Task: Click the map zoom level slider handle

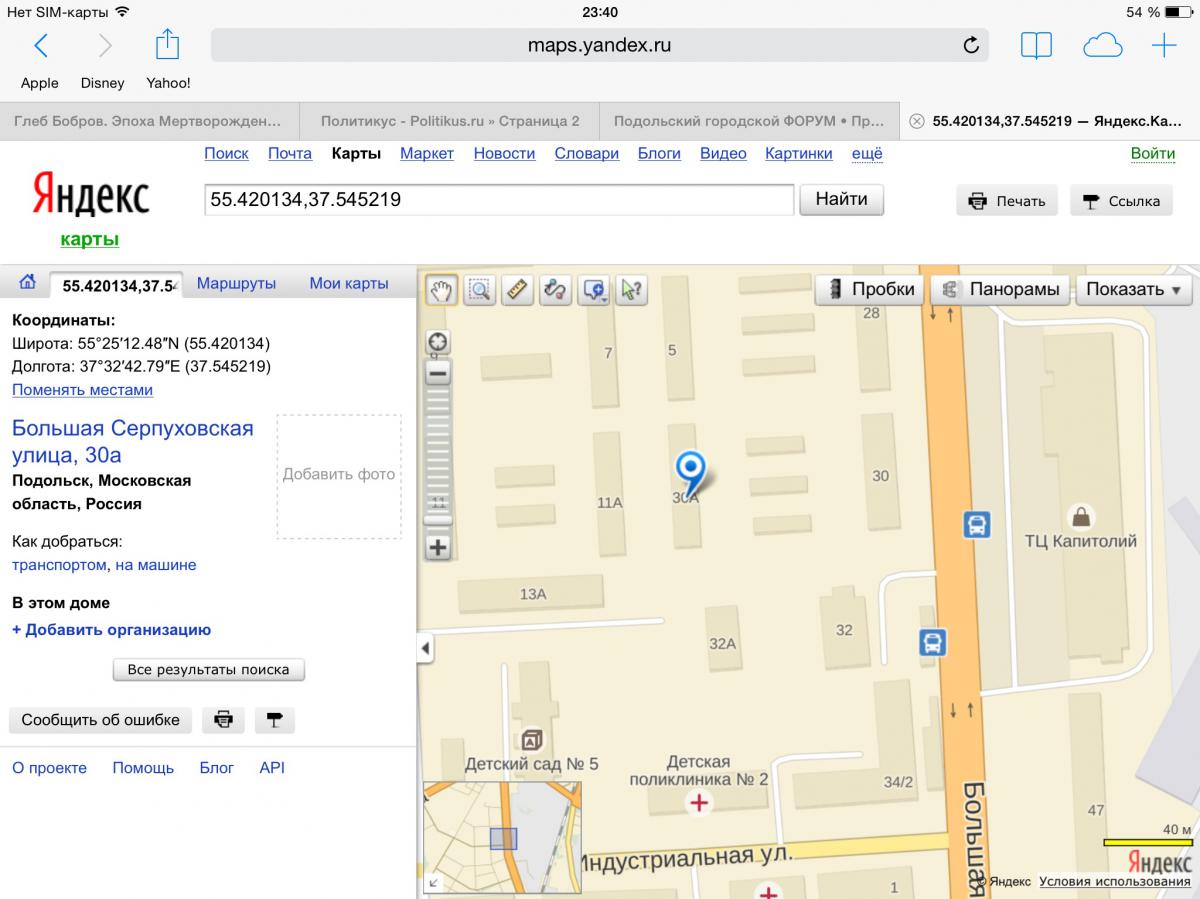Action: point(438,519)
